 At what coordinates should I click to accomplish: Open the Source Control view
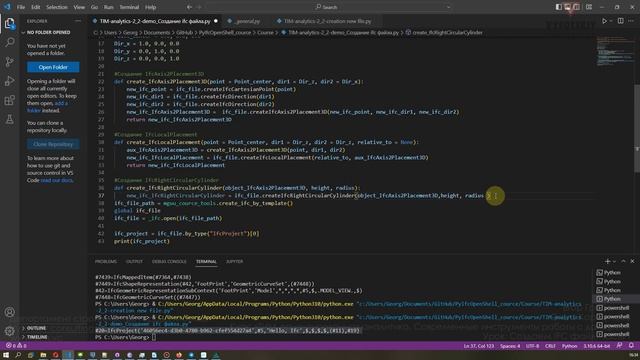[x=9, y=62]
